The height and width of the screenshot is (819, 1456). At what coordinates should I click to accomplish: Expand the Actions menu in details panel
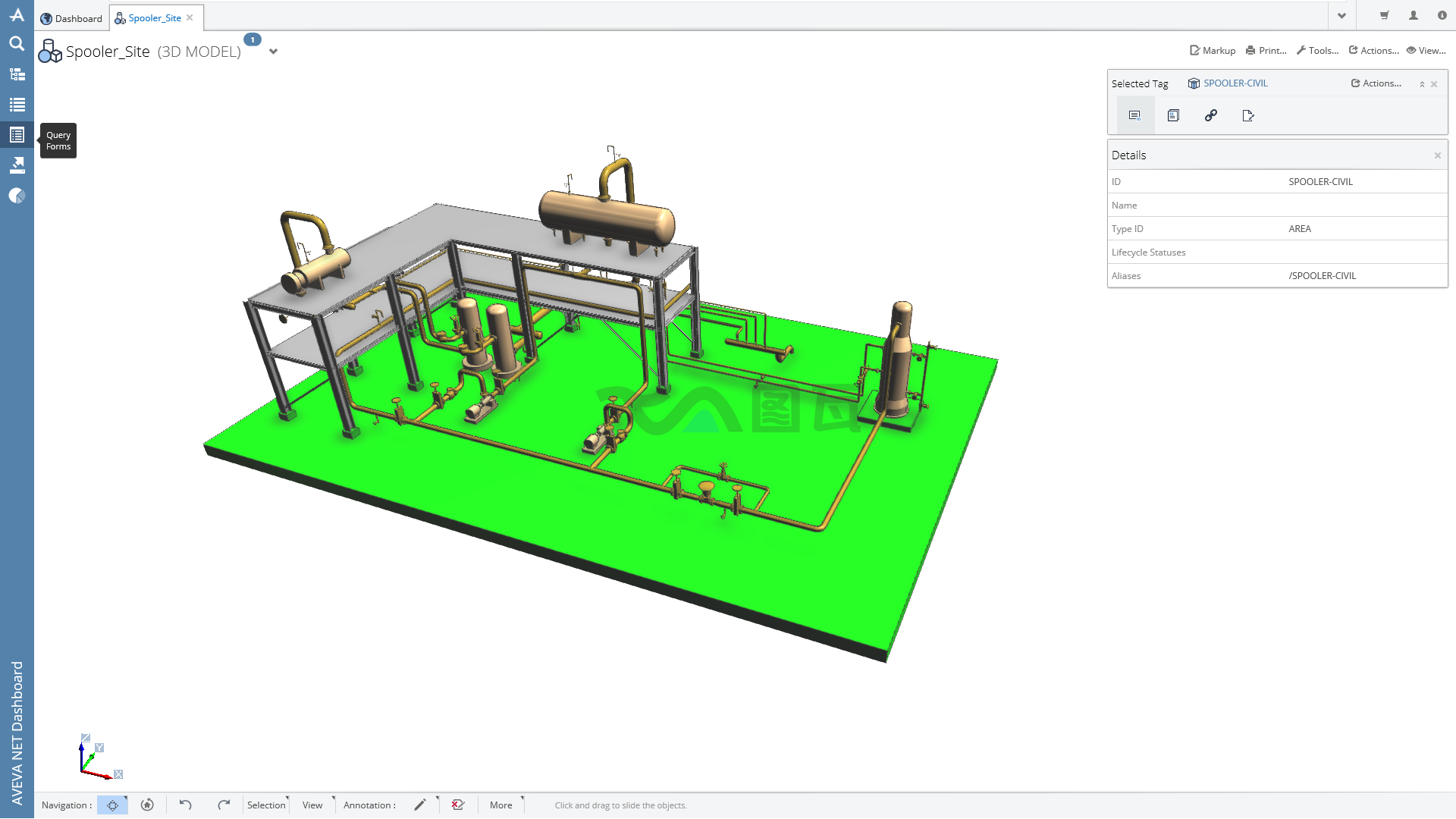(x=1378, y=83)
